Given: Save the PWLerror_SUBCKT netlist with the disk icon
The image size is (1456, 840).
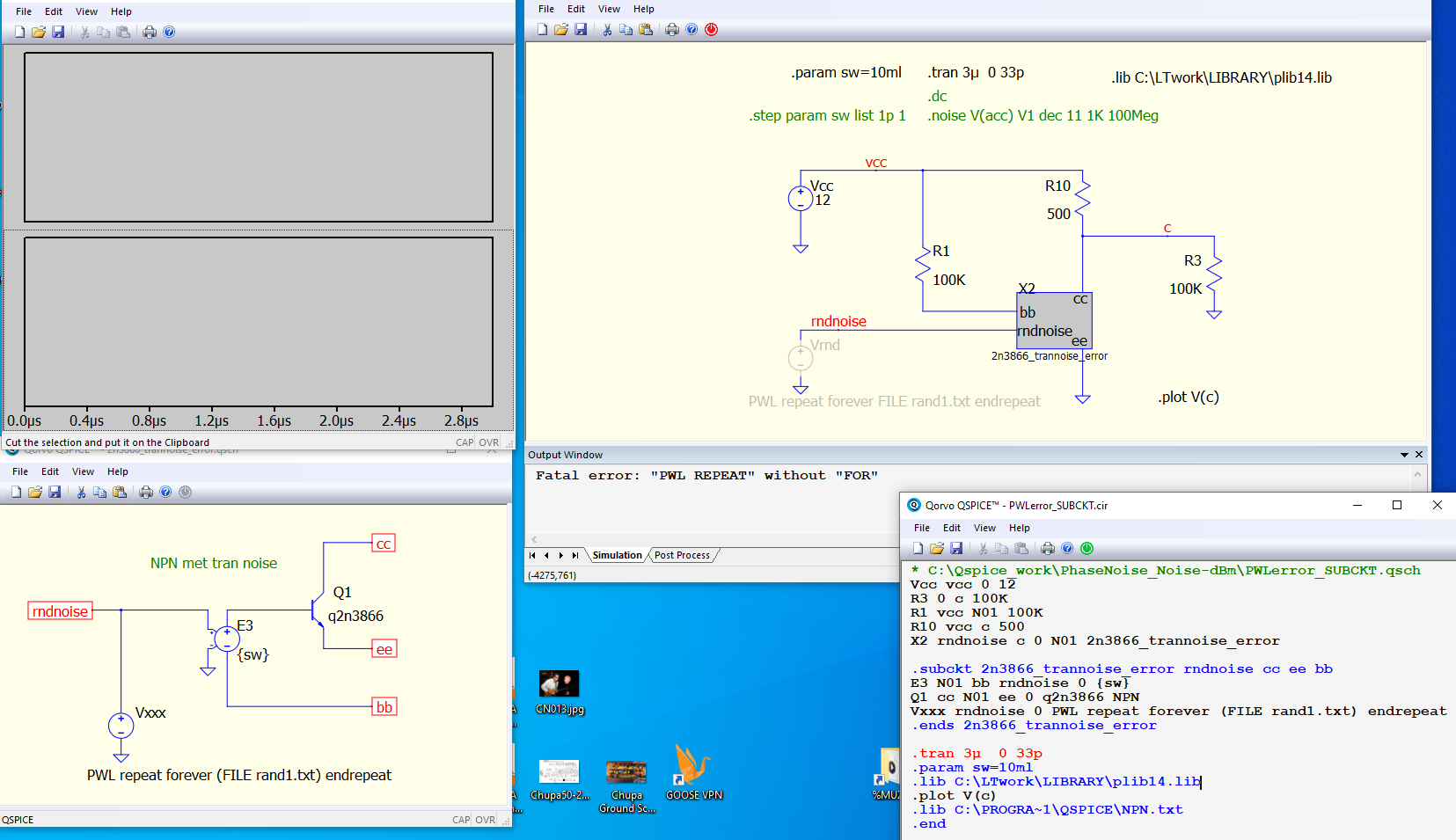Looking at the screenshot, I should pyautogui.click(x=957, y=548).
